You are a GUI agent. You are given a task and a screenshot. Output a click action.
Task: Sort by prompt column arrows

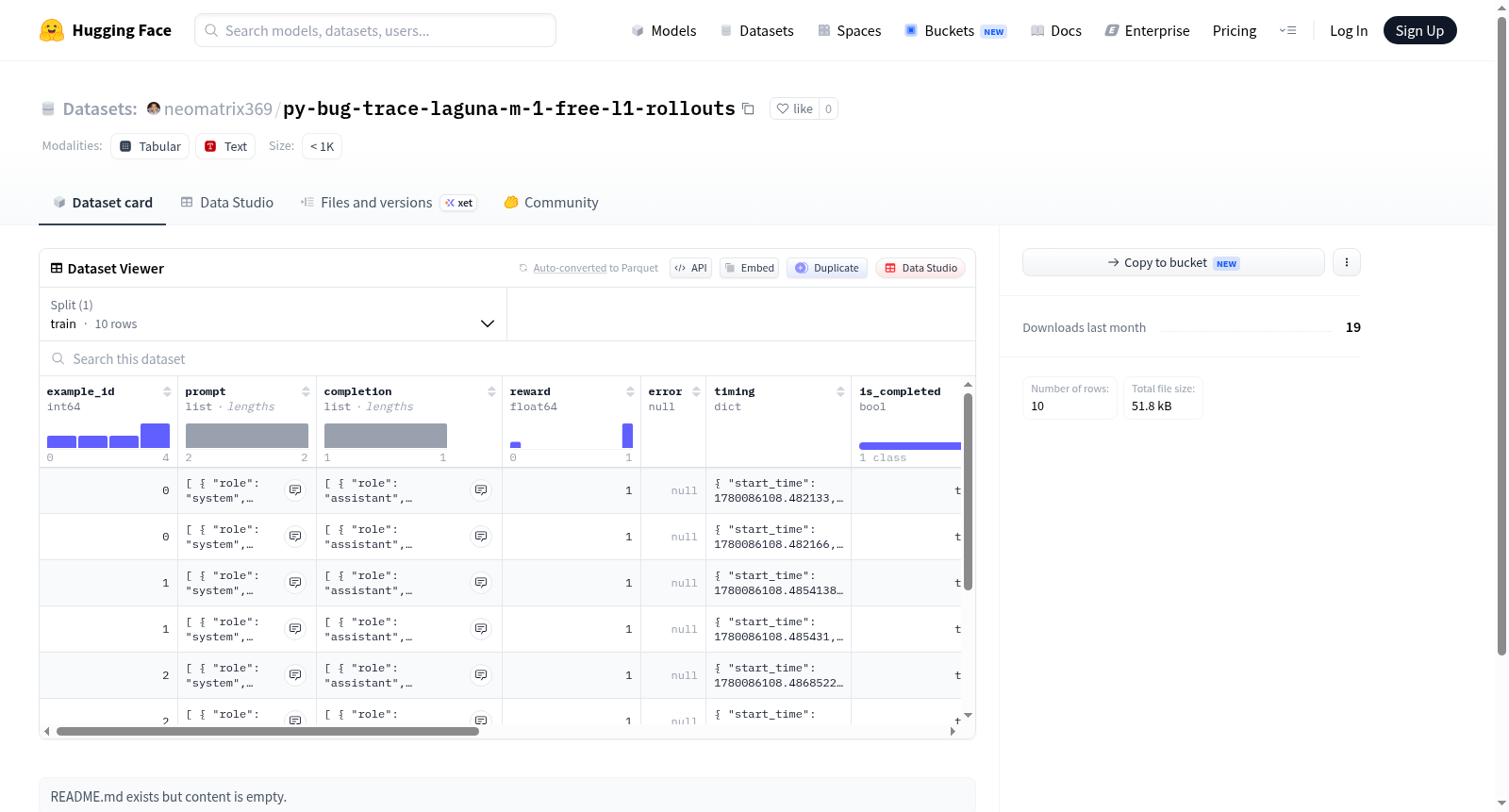306,391
